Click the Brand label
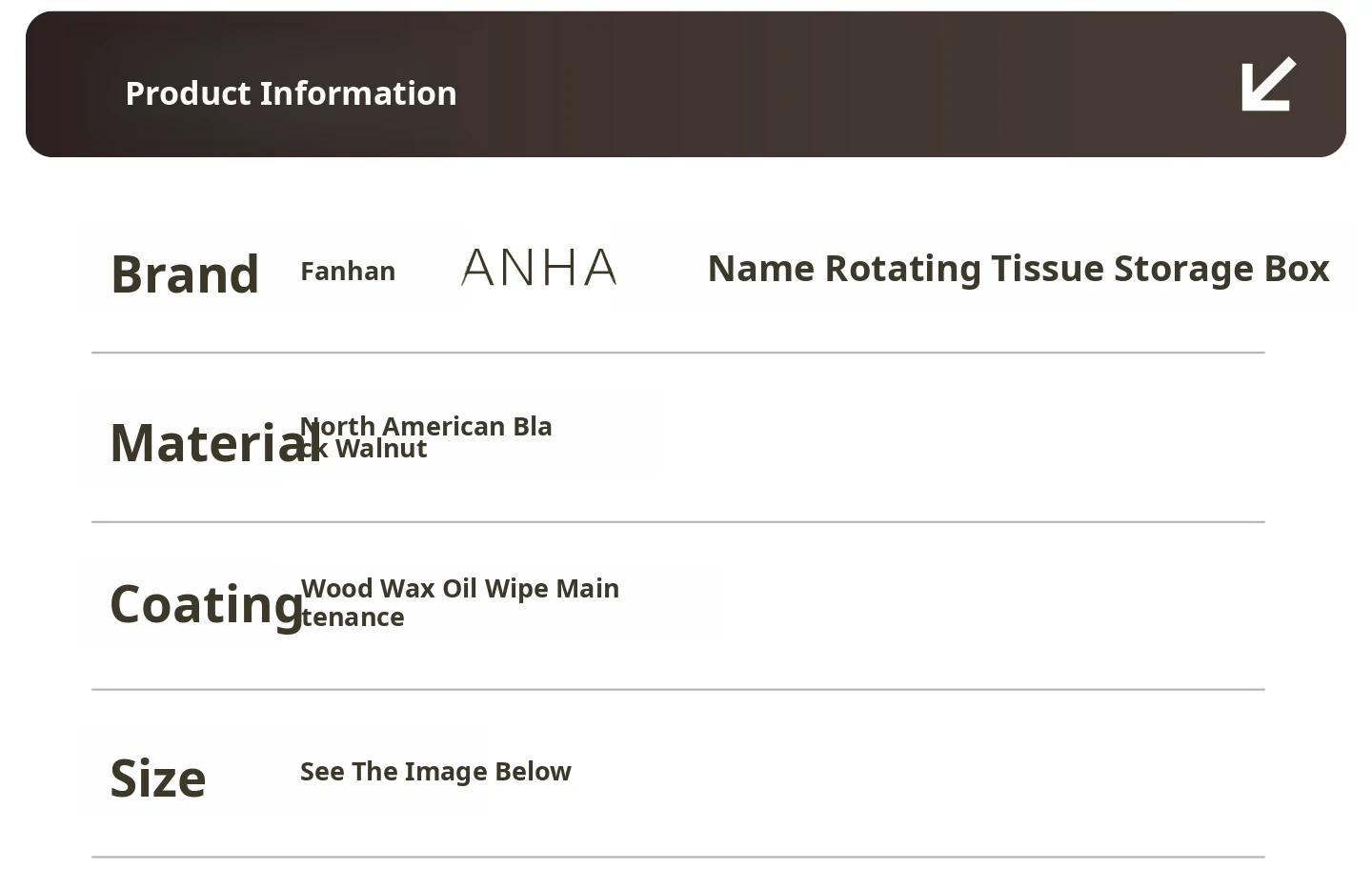1372x890 pixels. coord(185,274)
